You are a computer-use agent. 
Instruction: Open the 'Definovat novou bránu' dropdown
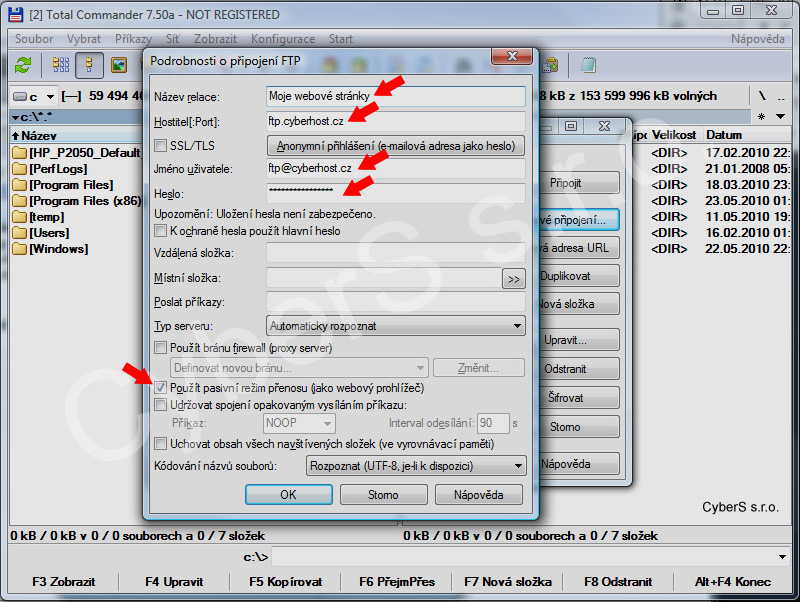click(299, 367)
